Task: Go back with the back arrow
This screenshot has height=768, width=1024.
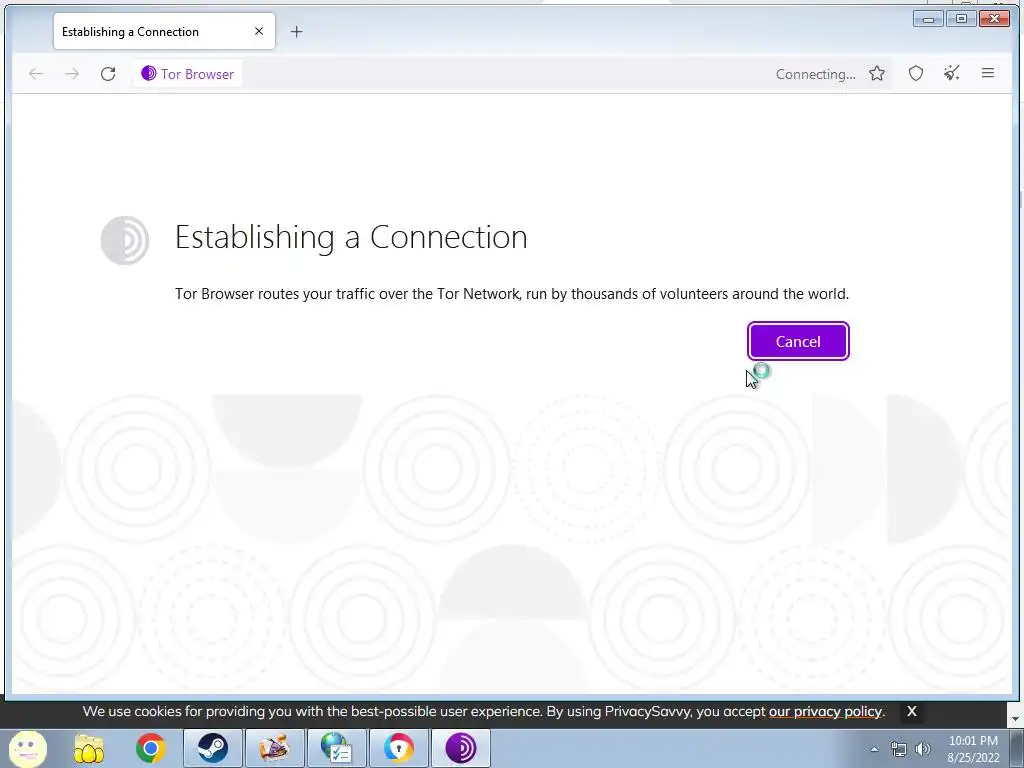Action: tap(36, 74)
